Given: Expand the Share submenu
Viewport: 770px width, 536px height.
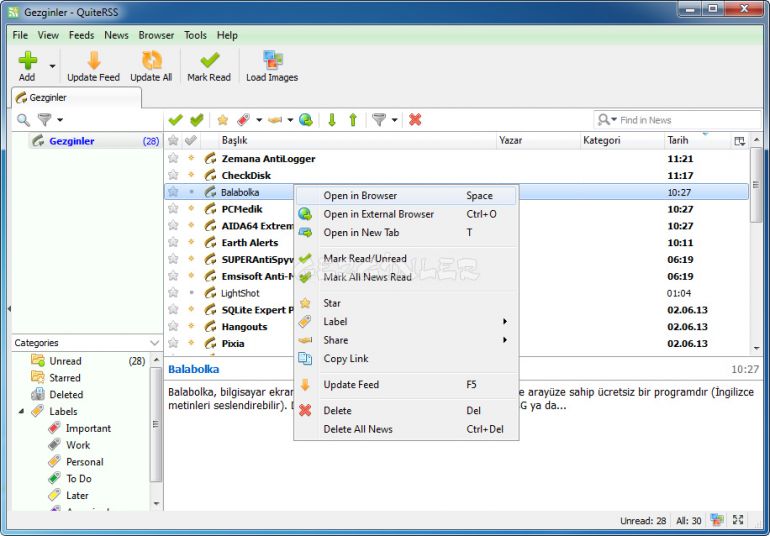Looking at the screenshot, I should point(406,340).
